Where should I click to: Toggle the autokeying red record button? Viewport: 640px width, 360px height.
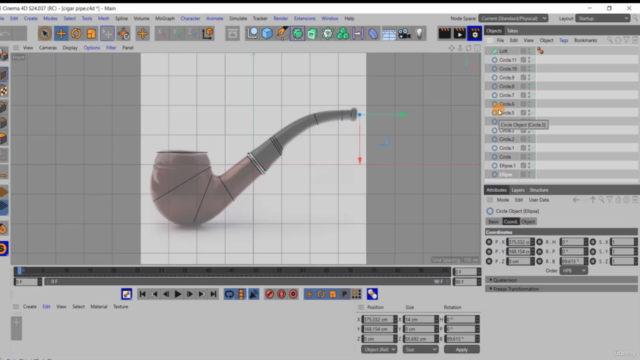coord(281,294)
